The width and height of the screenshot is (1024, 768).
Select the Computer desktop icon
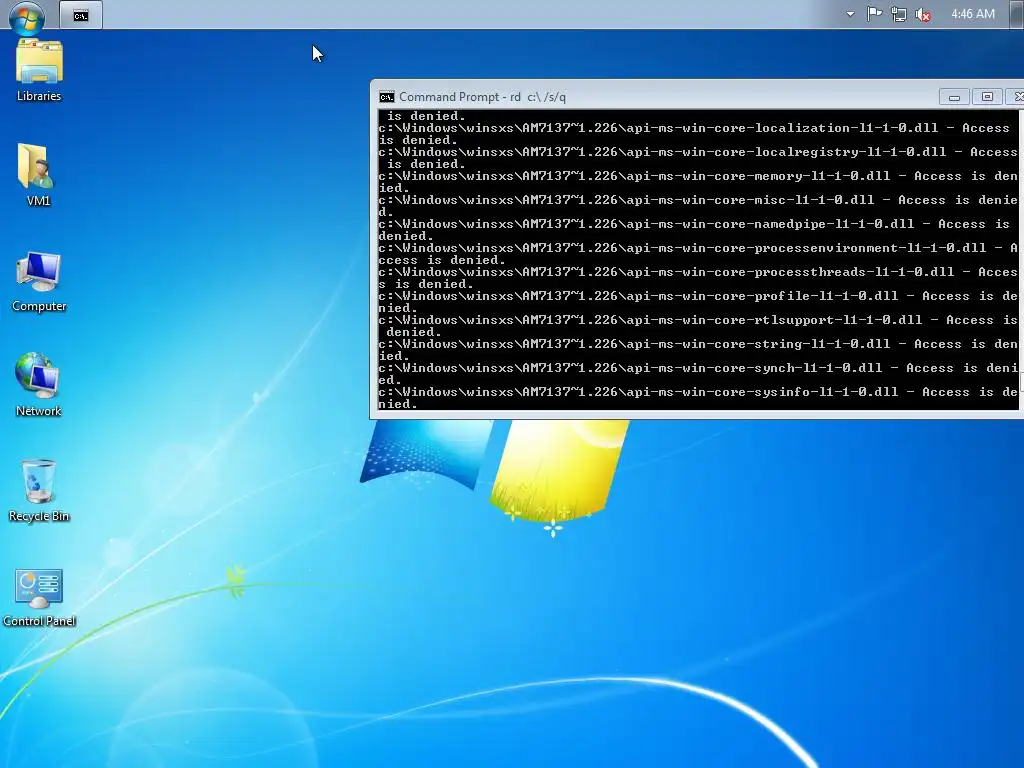click(39, 281)
